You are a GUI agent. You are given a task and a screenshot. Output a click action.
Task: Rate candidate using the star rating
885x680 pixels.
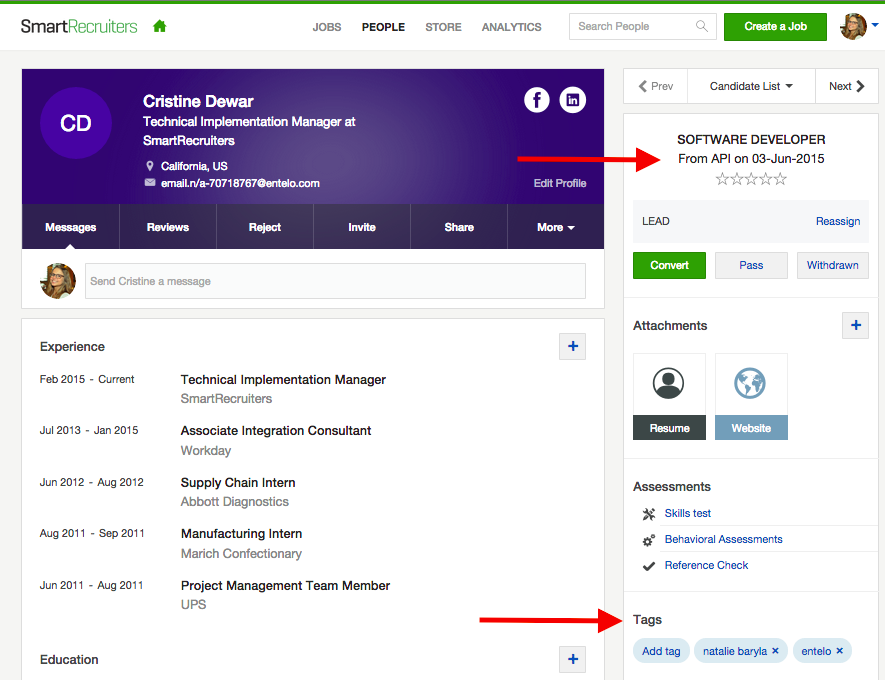tap(751, 179)
